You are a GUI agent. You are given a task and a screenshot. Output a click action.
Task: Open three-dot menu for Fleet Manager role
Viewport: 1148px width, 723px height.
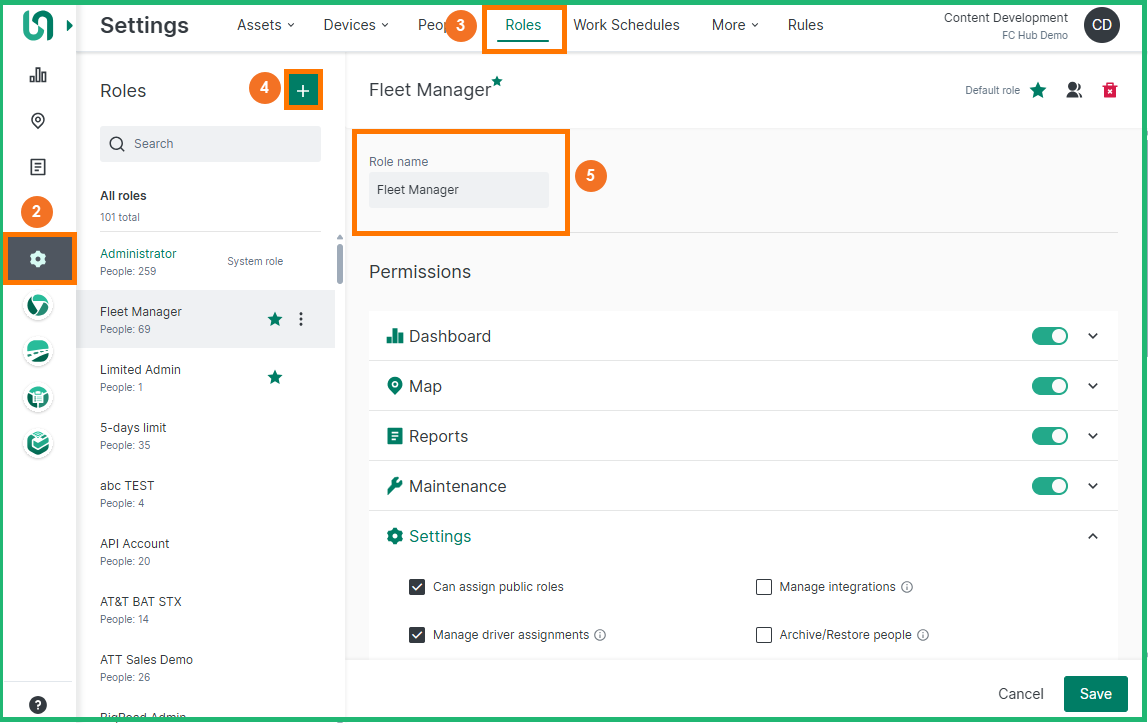(301, 320)
